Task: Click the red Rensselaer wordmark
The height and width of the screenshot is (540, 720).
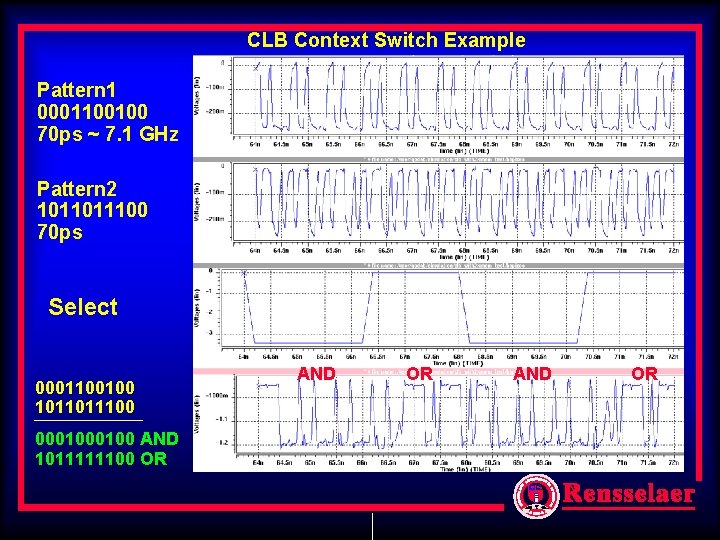Action: (629, 494)
